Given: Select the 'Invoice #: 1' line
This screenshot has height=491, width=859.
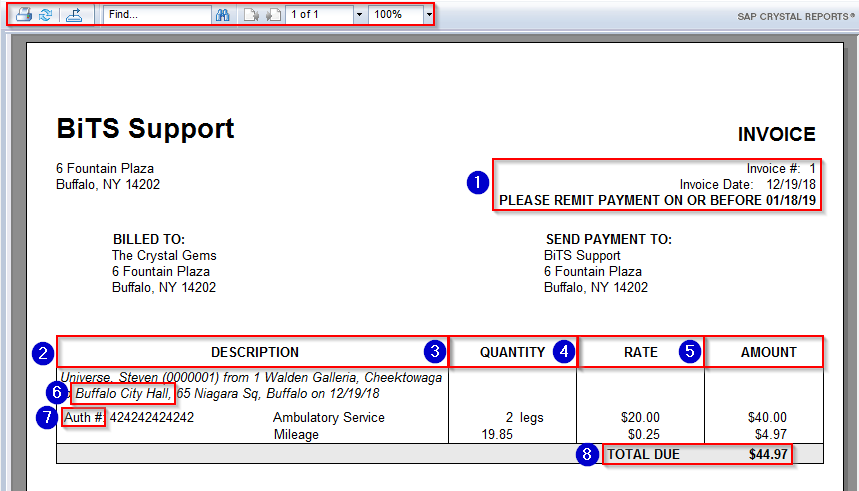Looking at the screenshot, I should [x=781, y=169].
